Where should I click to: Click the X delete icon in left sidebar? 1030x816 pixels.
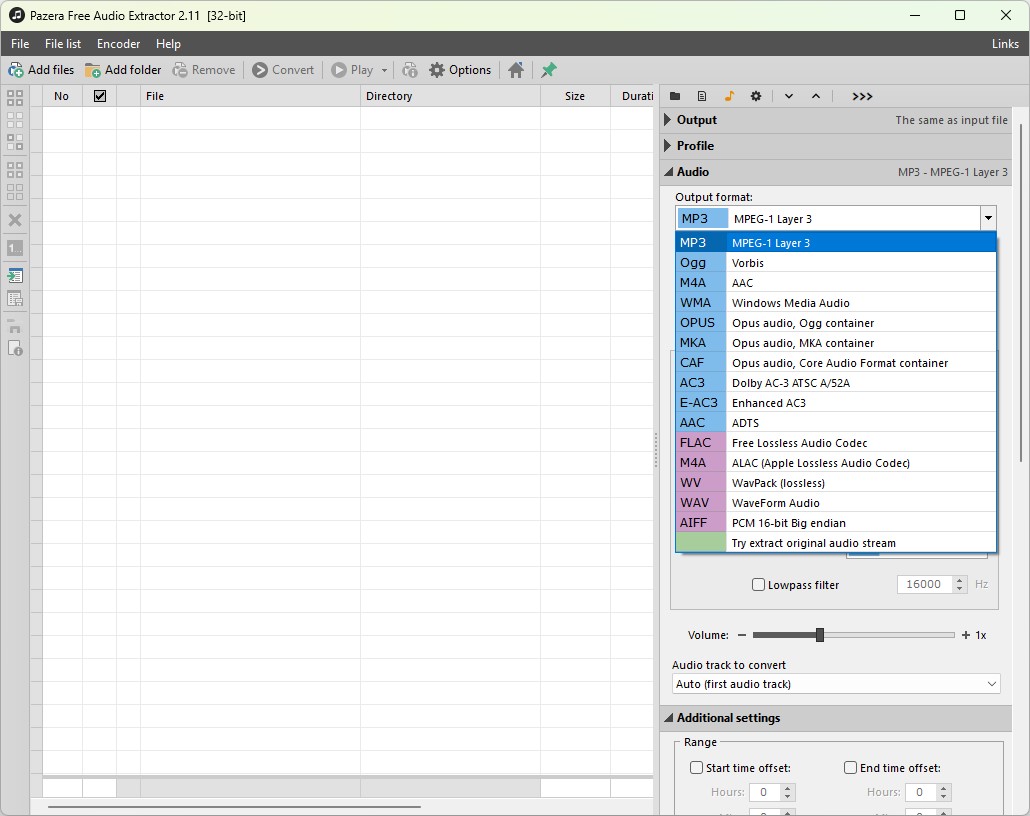[x=14, y=220]
